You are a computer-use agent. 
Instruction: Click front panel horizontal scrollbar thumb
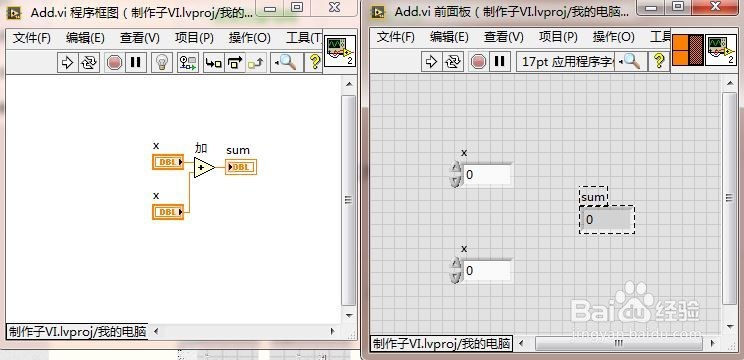click(618, 343)
